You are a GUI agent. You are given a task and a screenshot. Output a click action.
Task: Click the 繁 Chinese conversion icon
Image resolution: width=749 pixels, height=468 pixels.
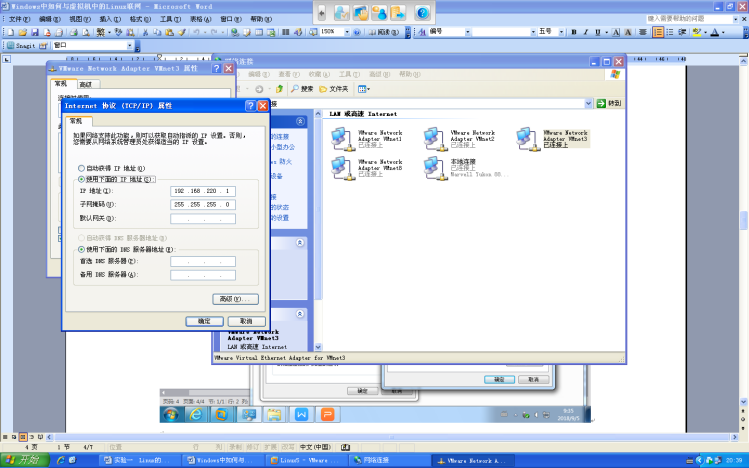[x=100, y=32]
